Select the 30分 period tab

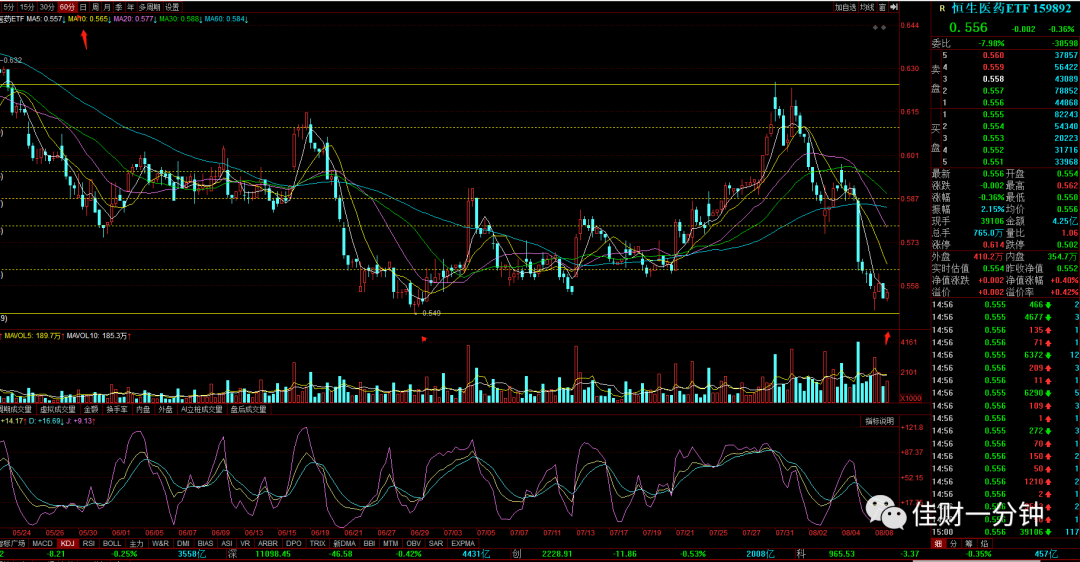(46, 7)
